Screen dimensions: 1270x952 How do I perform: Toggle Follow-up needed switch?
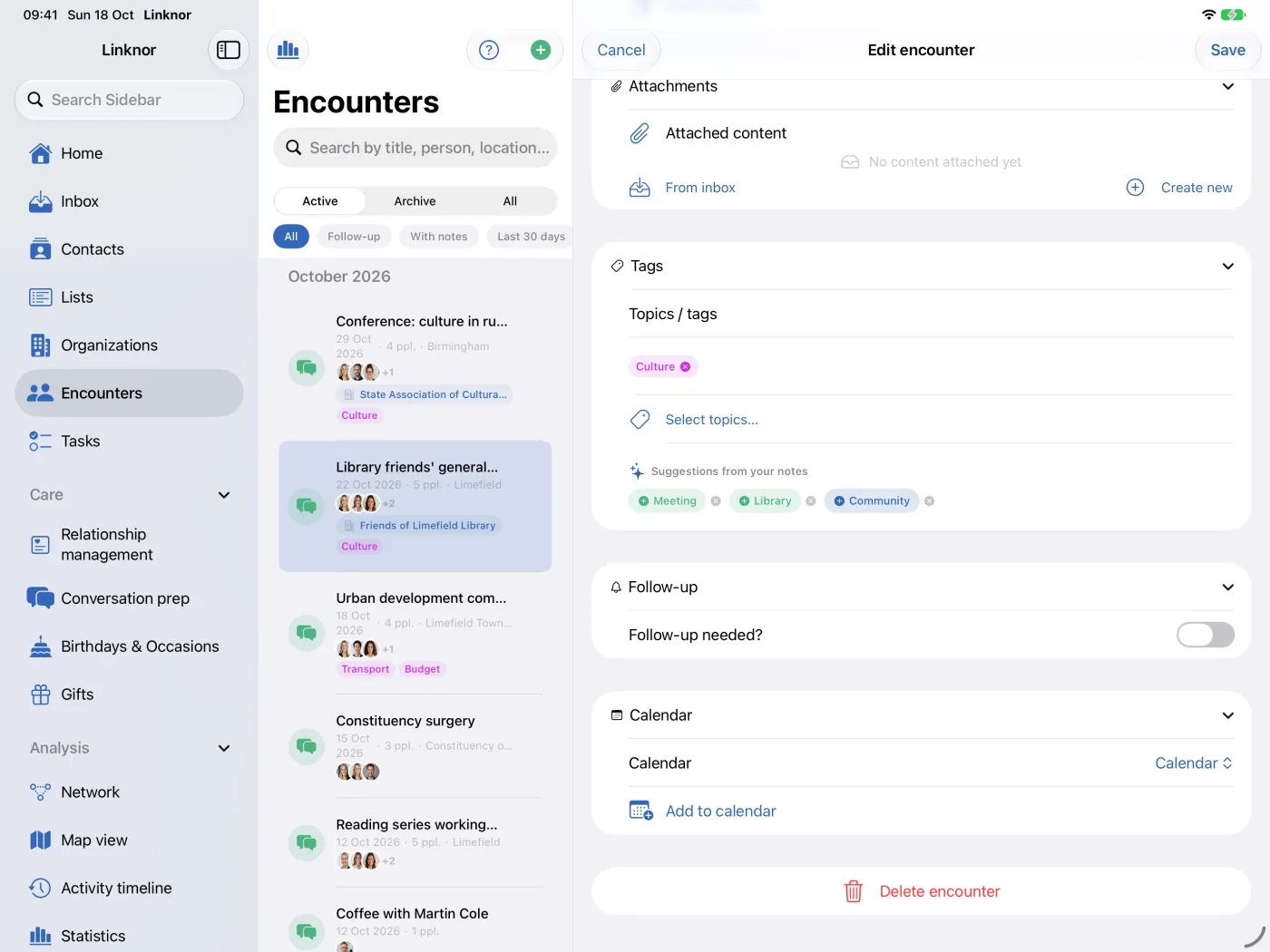[x=1206, y=635]
